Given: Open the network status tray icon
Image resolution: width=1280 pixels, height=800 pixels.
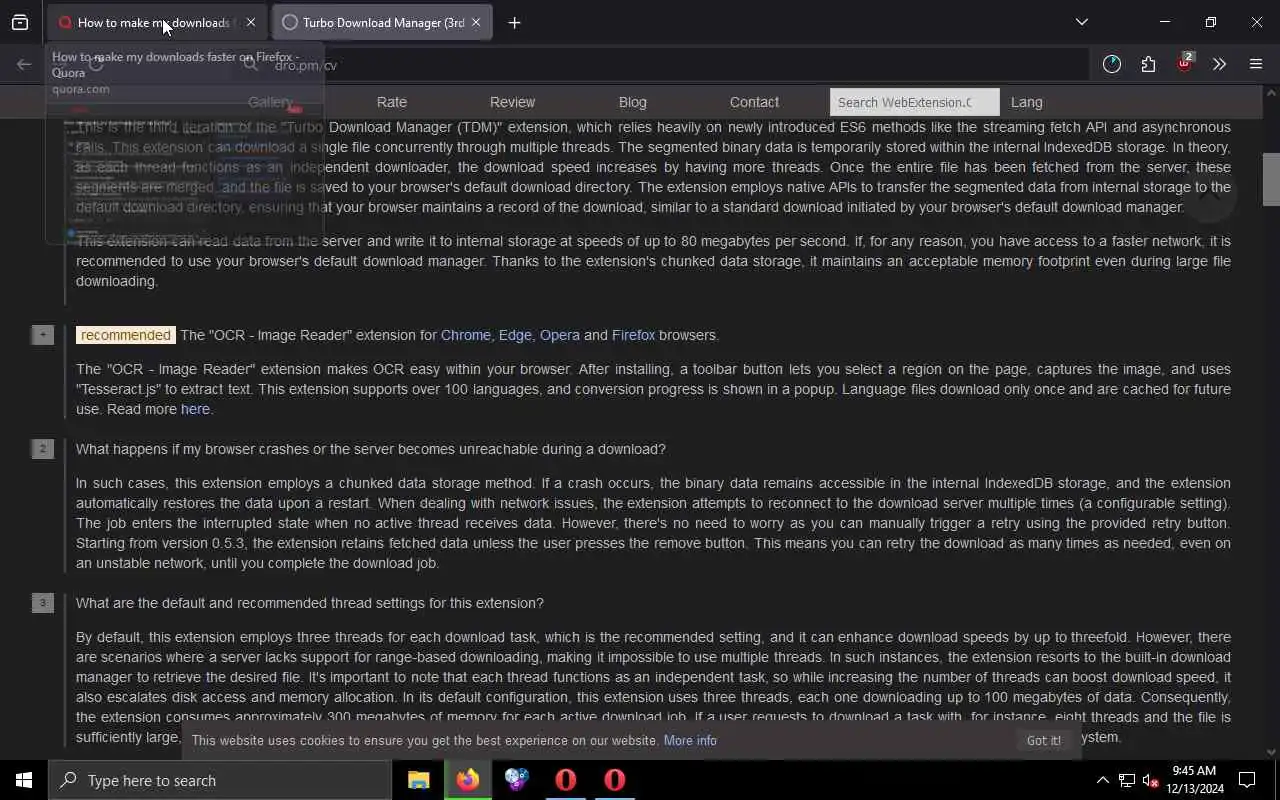Looking at the screenshot, I should (1127, 780).
